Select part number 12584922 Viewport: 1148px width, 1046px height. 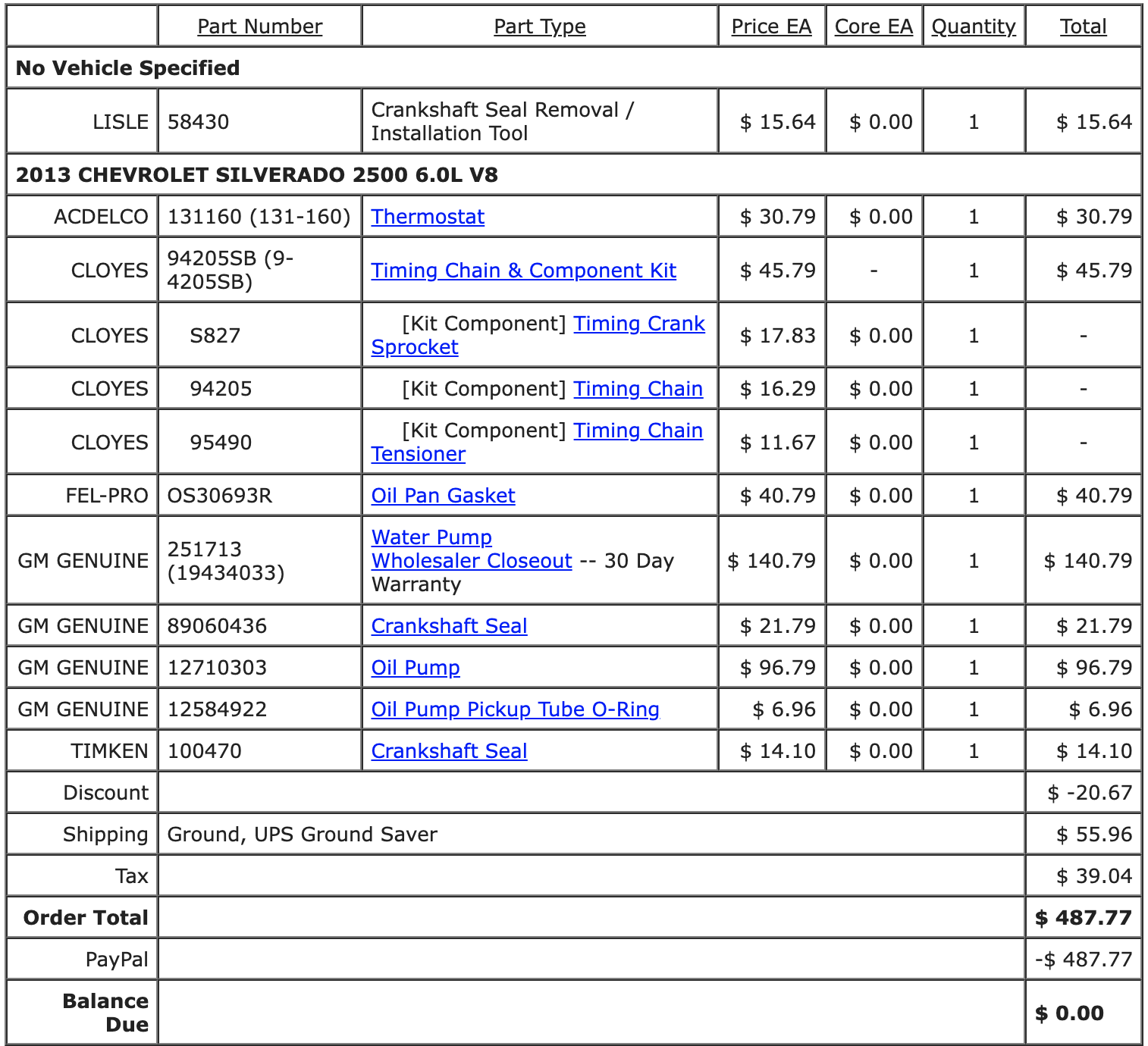[x=217, y=709]
